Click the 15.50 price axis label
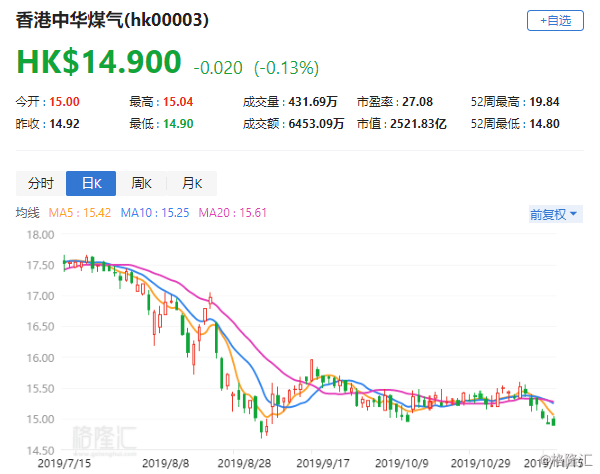 point(40,388)
